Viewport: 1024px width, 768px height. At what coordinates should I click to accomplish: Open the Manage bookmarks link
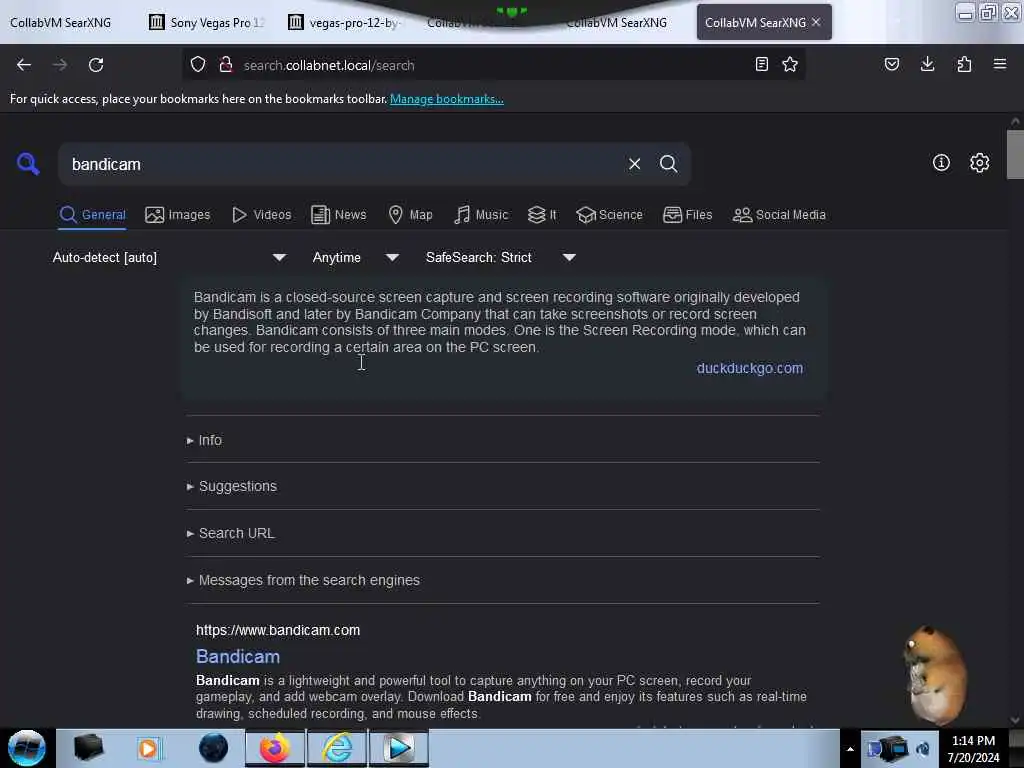447,99
